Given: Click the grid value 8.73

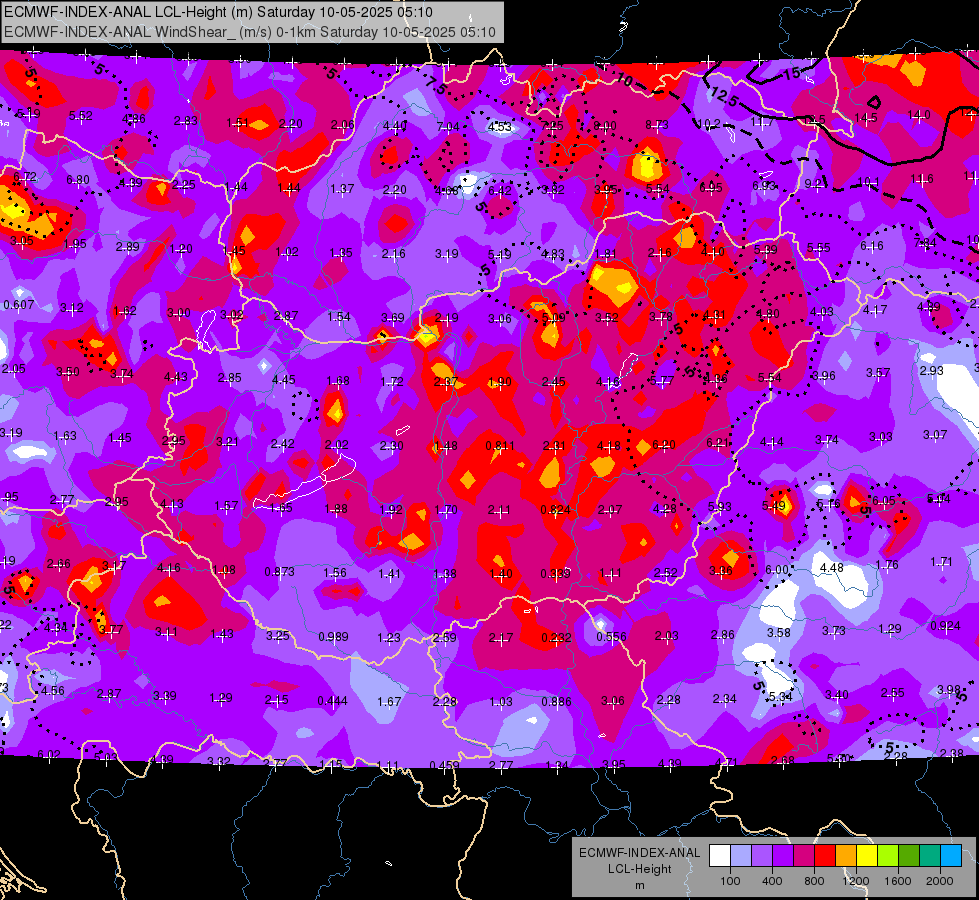Looking at the screenshot, I should click(657, 126).
